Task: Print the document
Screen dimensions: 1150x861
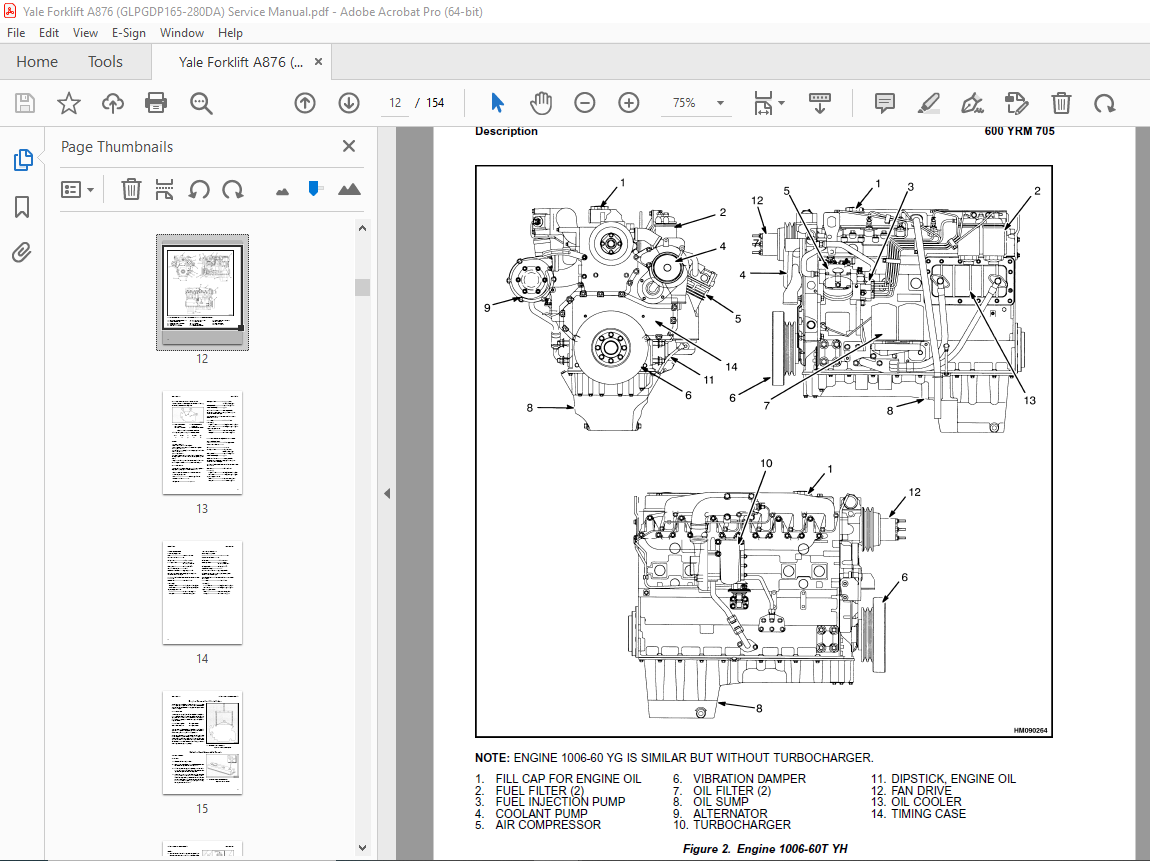Action: coord(155,103)
